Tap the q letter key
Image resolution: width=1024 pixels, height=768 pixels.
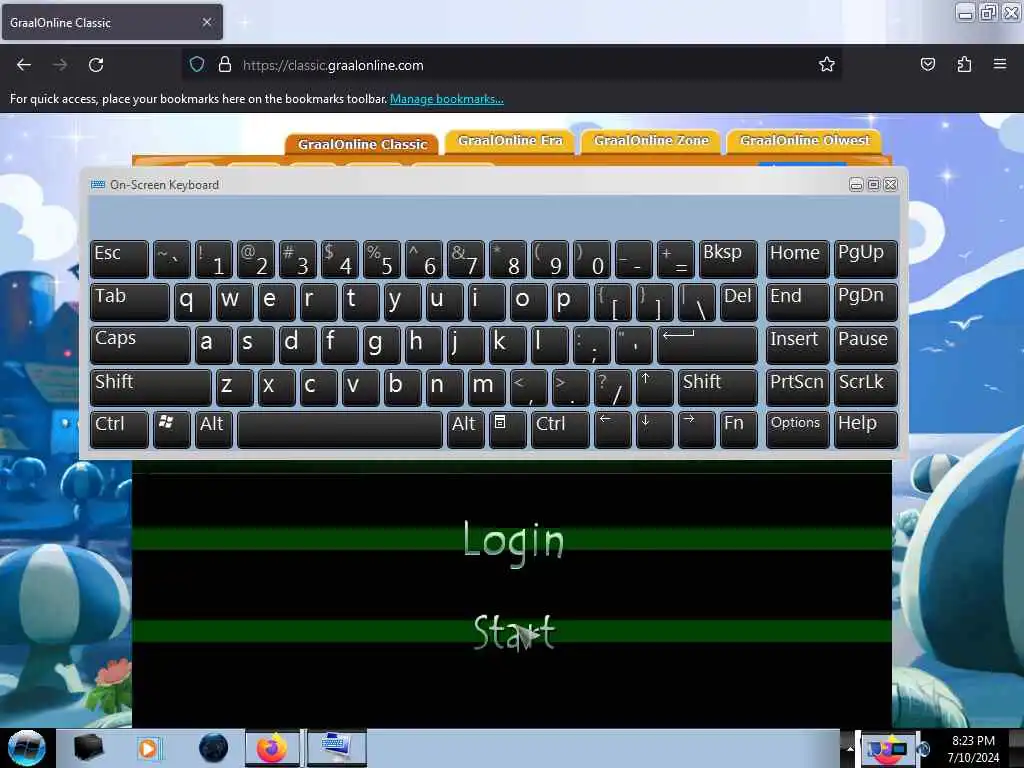pyautogui.click(x=192, y=302)
